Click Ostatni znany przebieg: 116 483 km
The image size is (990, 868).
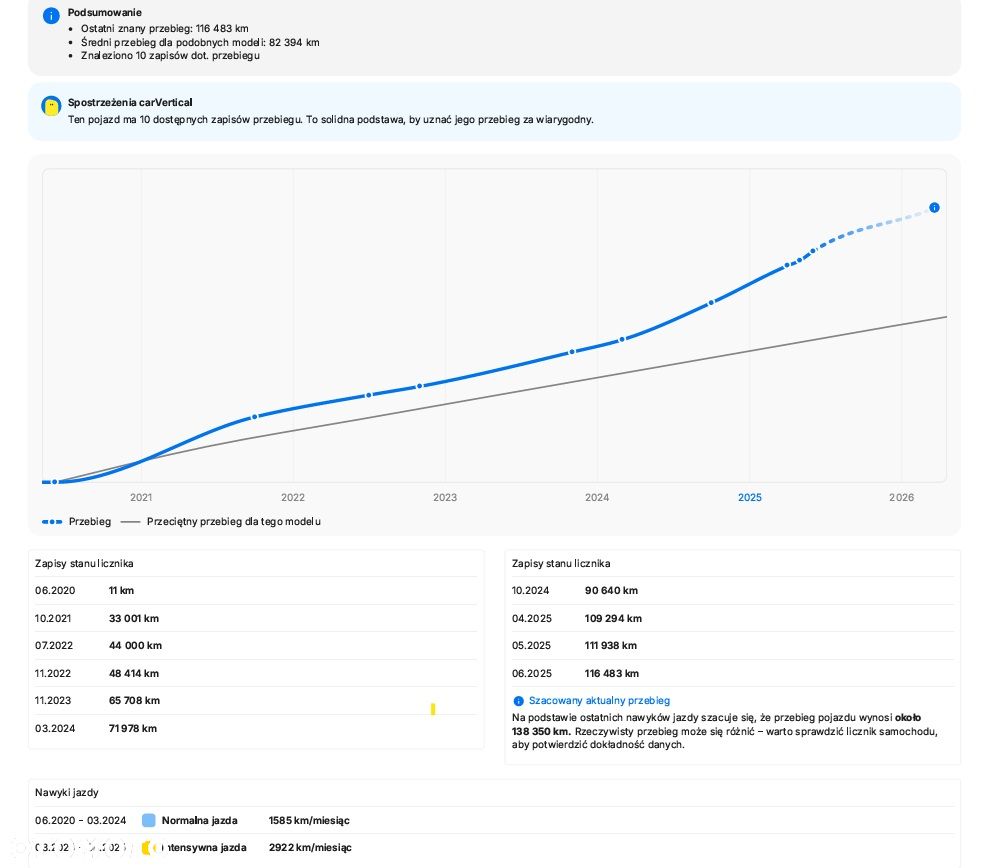(x=165, y=28)
